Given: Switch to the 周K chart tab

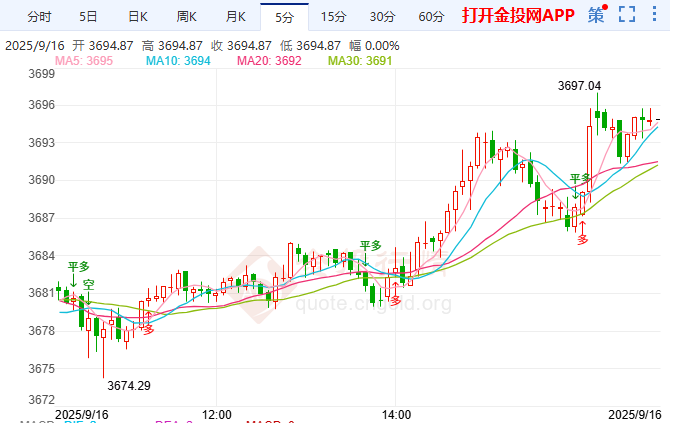Looking at the screenshot, I should (x=186, y=17).
